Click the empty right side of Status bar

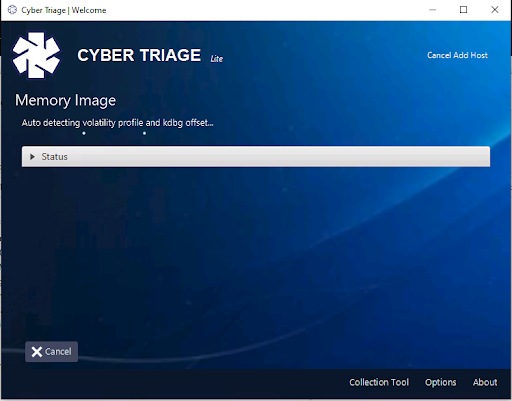(x=367, y=157)
